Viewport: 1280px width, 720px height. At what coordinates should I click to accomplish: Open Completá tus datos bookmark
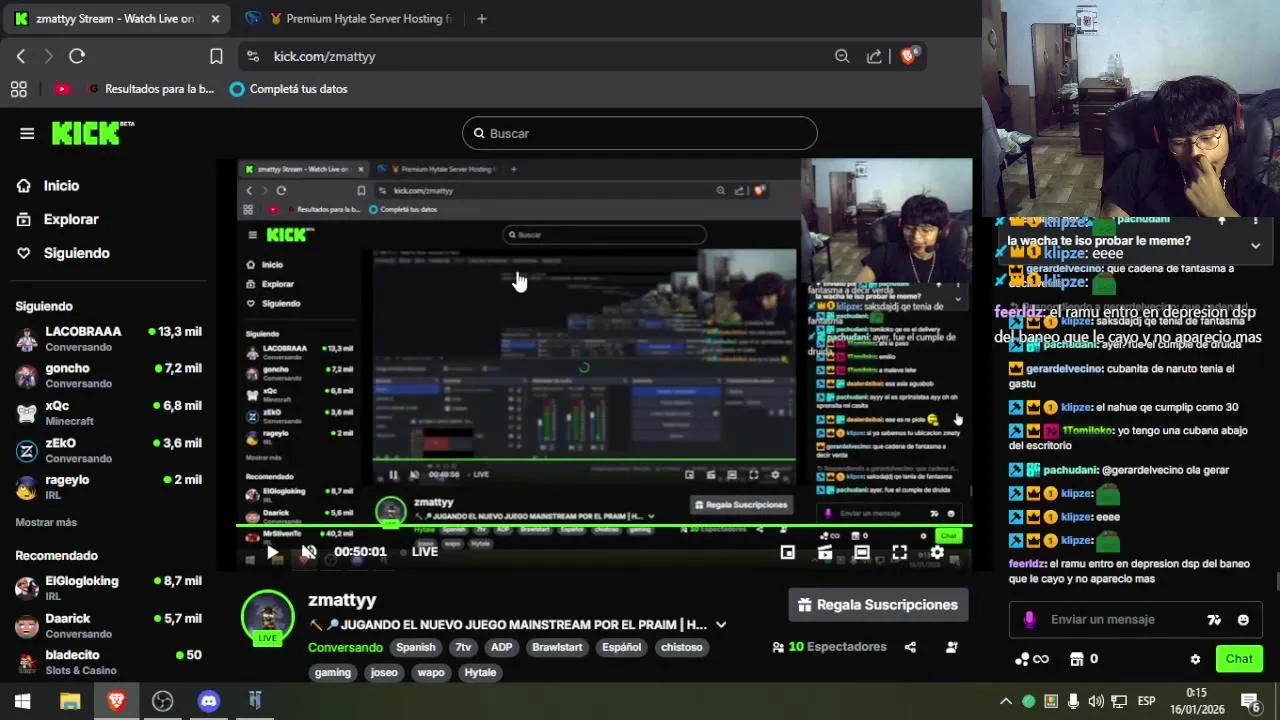pos(288,89)
